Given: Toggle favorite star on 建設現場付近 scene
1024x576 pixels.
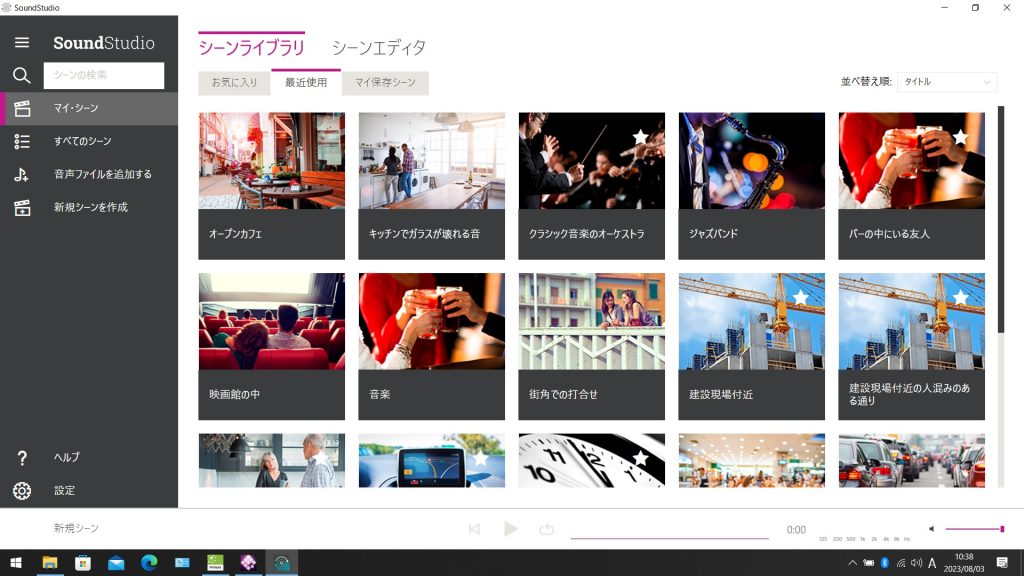Looking at the screenshot, I should [x=801, y=297].
